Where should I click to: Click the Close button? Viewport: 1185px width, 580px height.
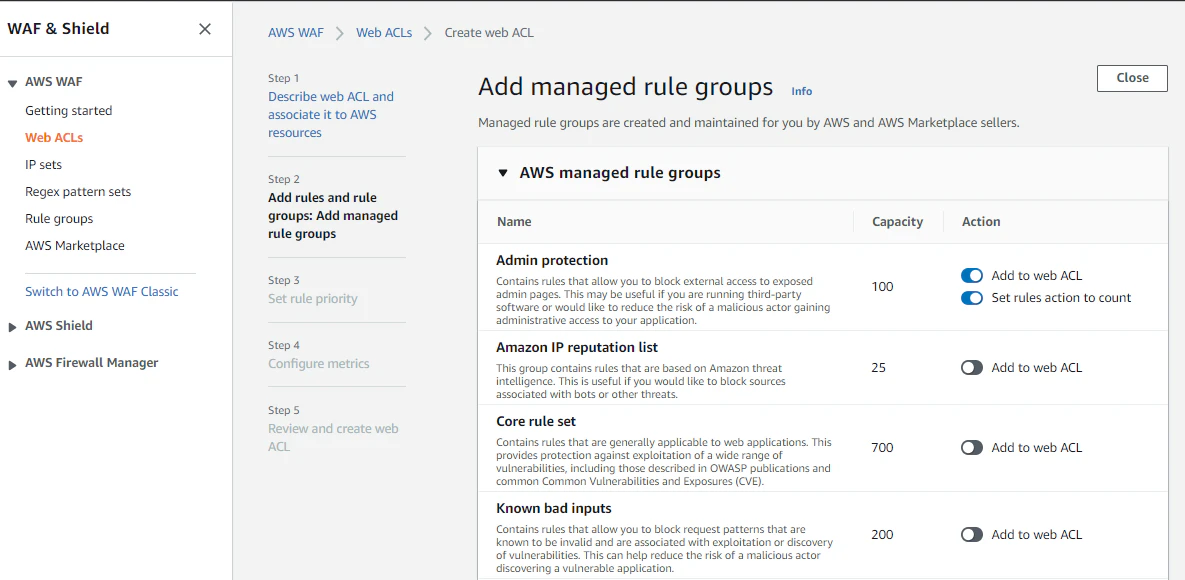[x=1132, y=78]
